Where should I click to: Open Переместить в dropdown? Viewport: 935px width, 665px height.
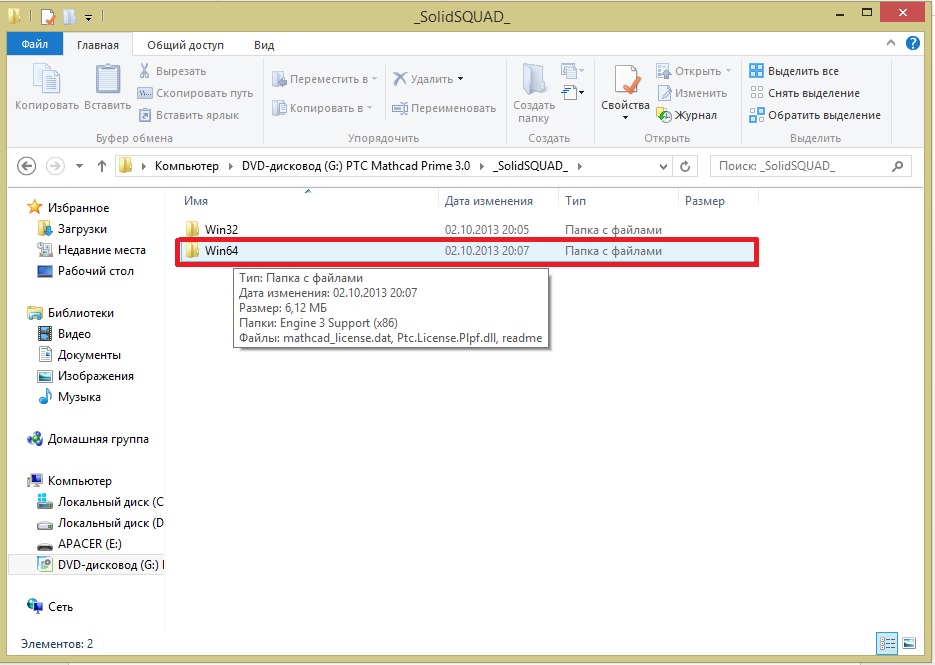coord(324,79)
